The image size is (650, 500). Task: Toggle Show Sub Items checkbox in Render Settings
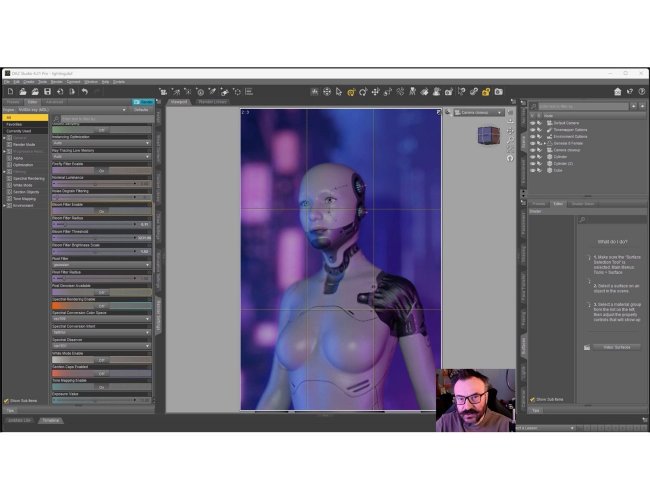click(x=6, y=401)
